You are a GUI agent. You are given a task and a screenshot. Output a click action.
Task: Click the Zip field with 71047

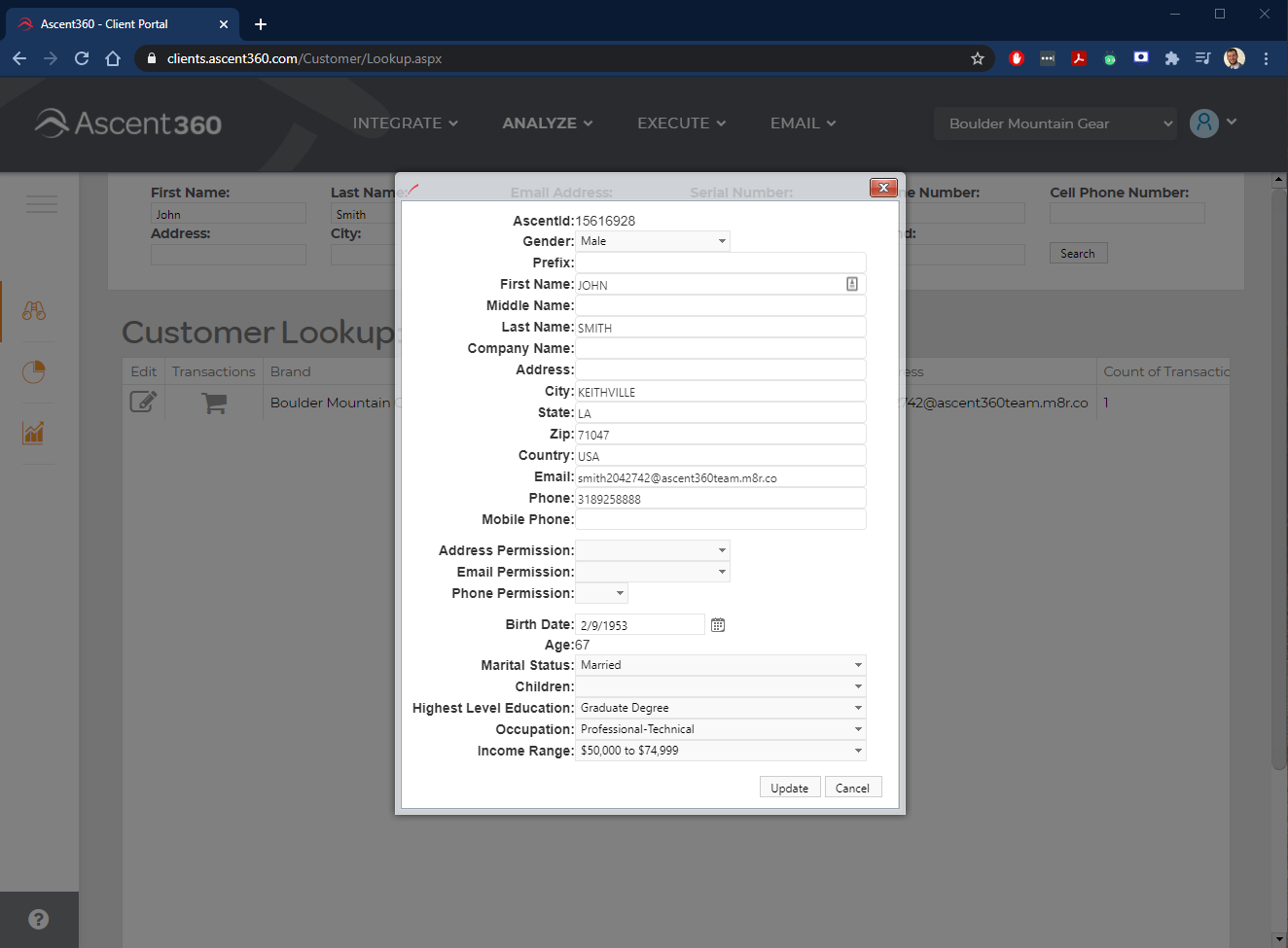(721, 434)
